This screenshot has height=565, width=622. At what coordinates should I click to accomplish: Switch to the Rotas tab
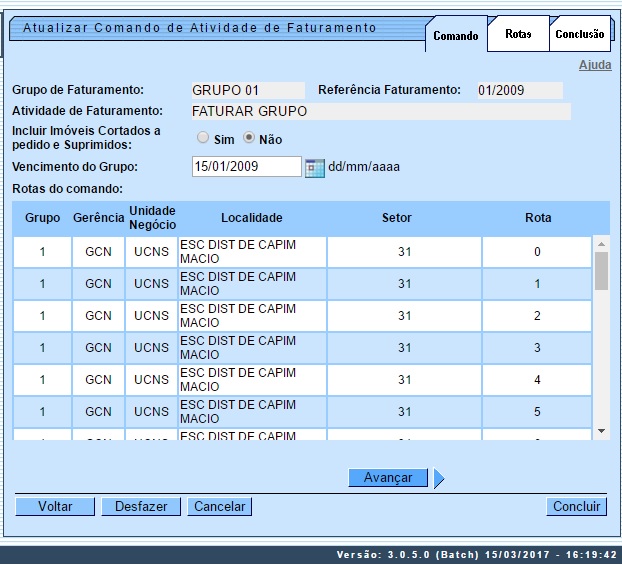click(518, 34)
